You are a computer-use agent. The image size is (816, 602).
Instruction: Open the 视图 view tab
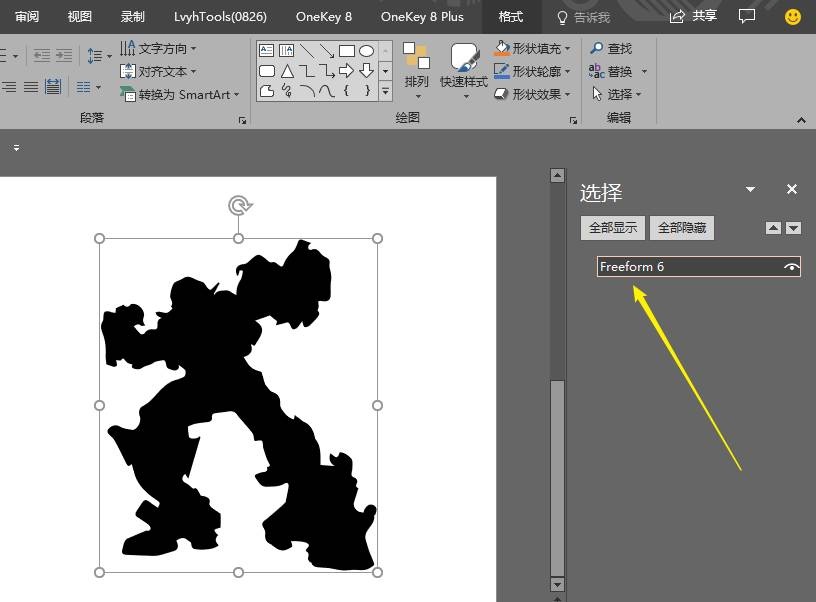click(x=80, y=17)
